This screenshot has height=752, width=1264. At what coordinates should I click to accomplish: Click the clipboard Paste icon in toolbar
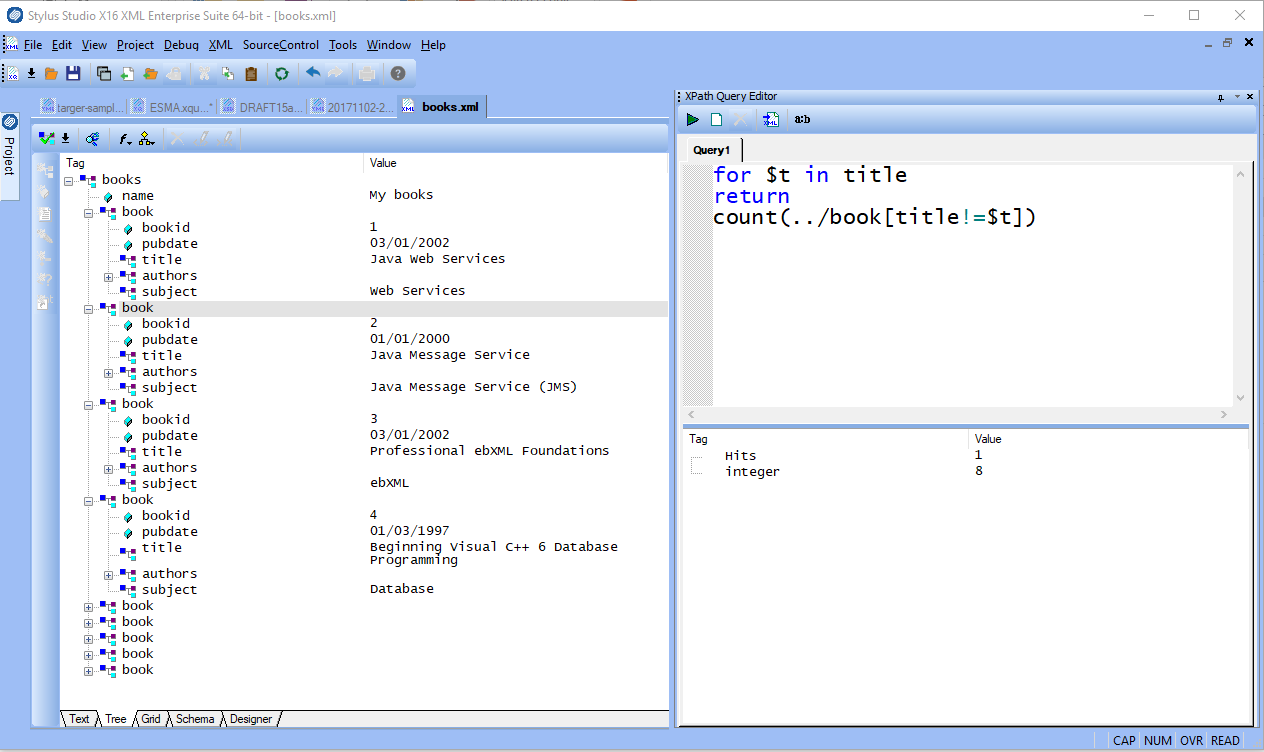251,74
